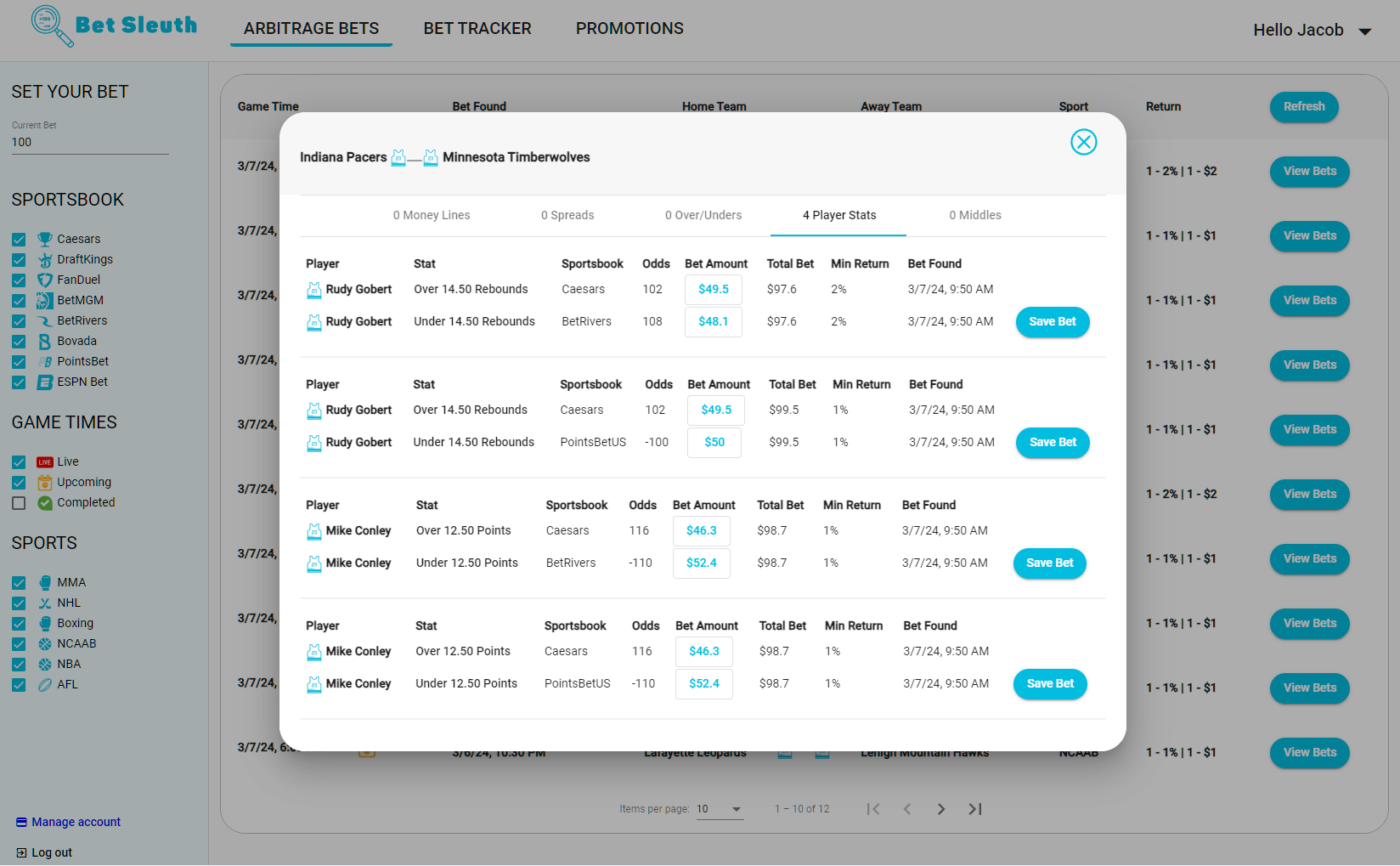Click the $50 bet amount box
This screenshot has width=1400, height=866.
pyautogui.click(x=714, y=443)
